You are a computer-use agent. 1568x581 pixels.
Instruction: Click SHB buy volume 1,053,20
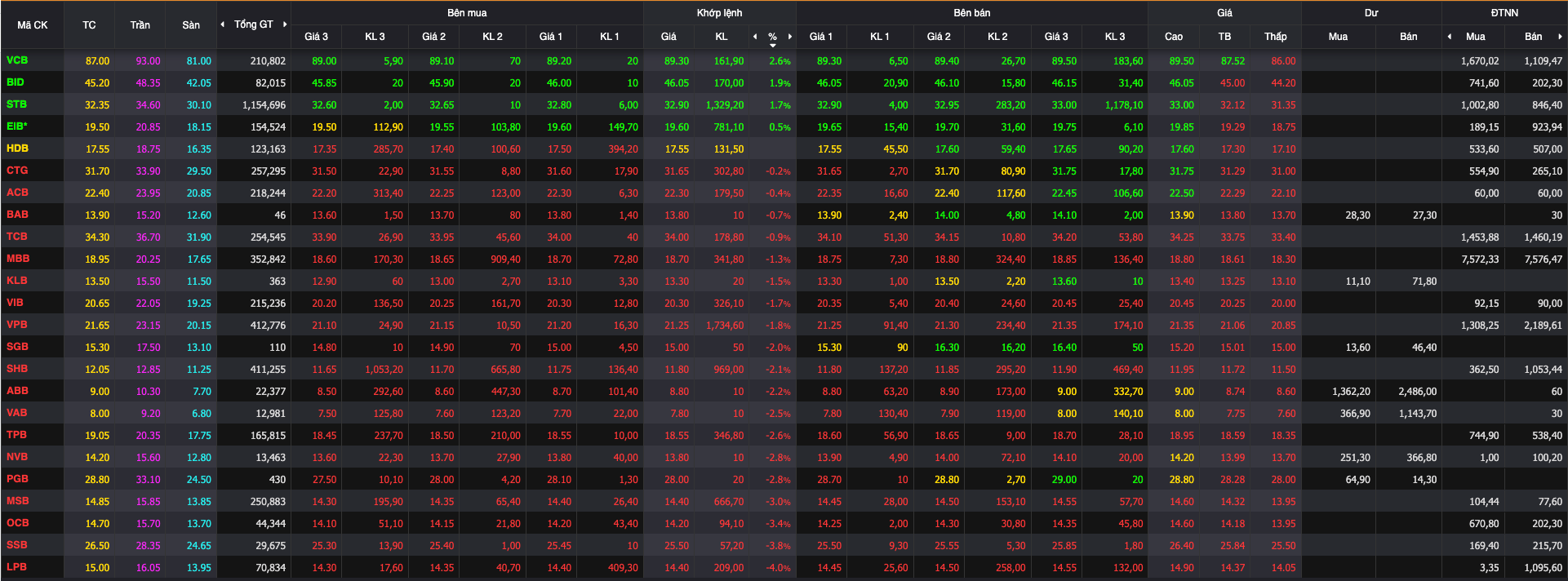pyautogui.click(x=384, y=370)
